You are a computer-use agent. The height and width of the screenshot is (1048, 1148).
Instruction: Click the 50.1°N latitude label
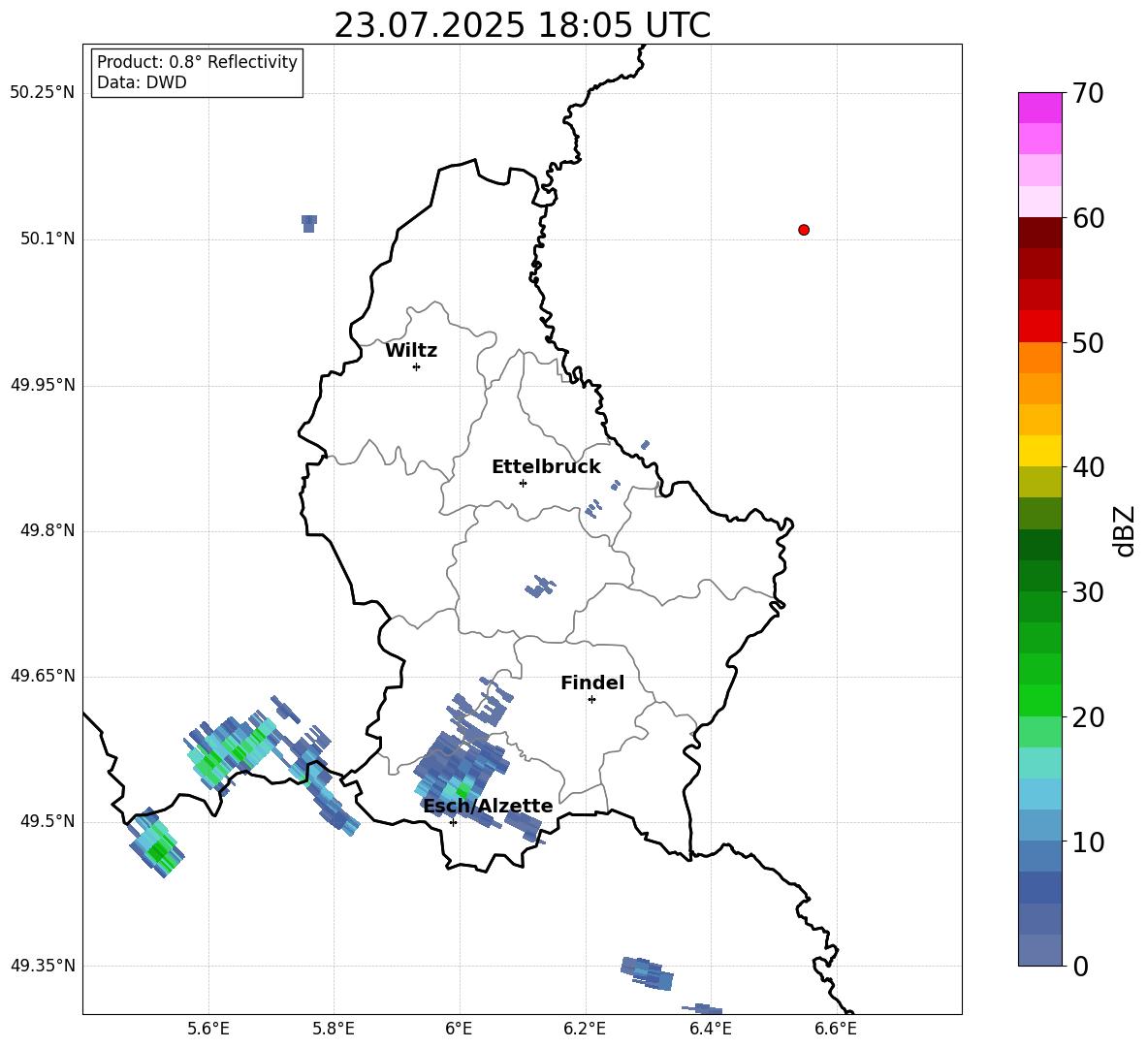48,239
